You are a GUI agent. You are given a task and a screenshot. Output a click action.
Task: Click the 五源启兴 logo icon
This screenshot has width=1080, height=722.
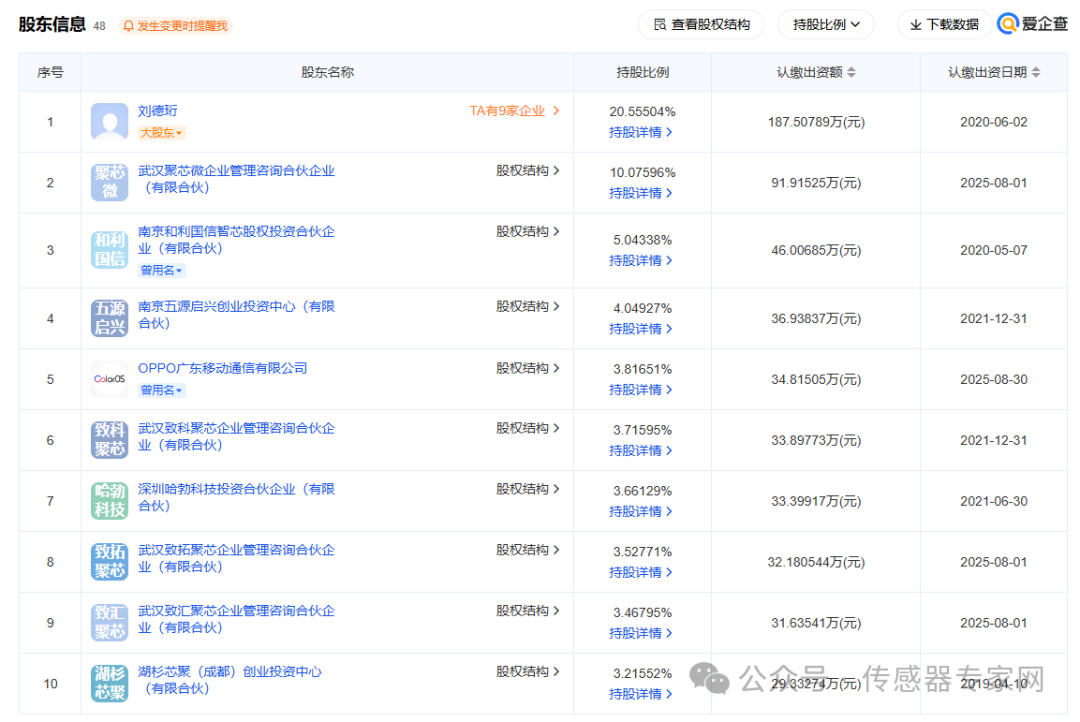pos(109,318)
